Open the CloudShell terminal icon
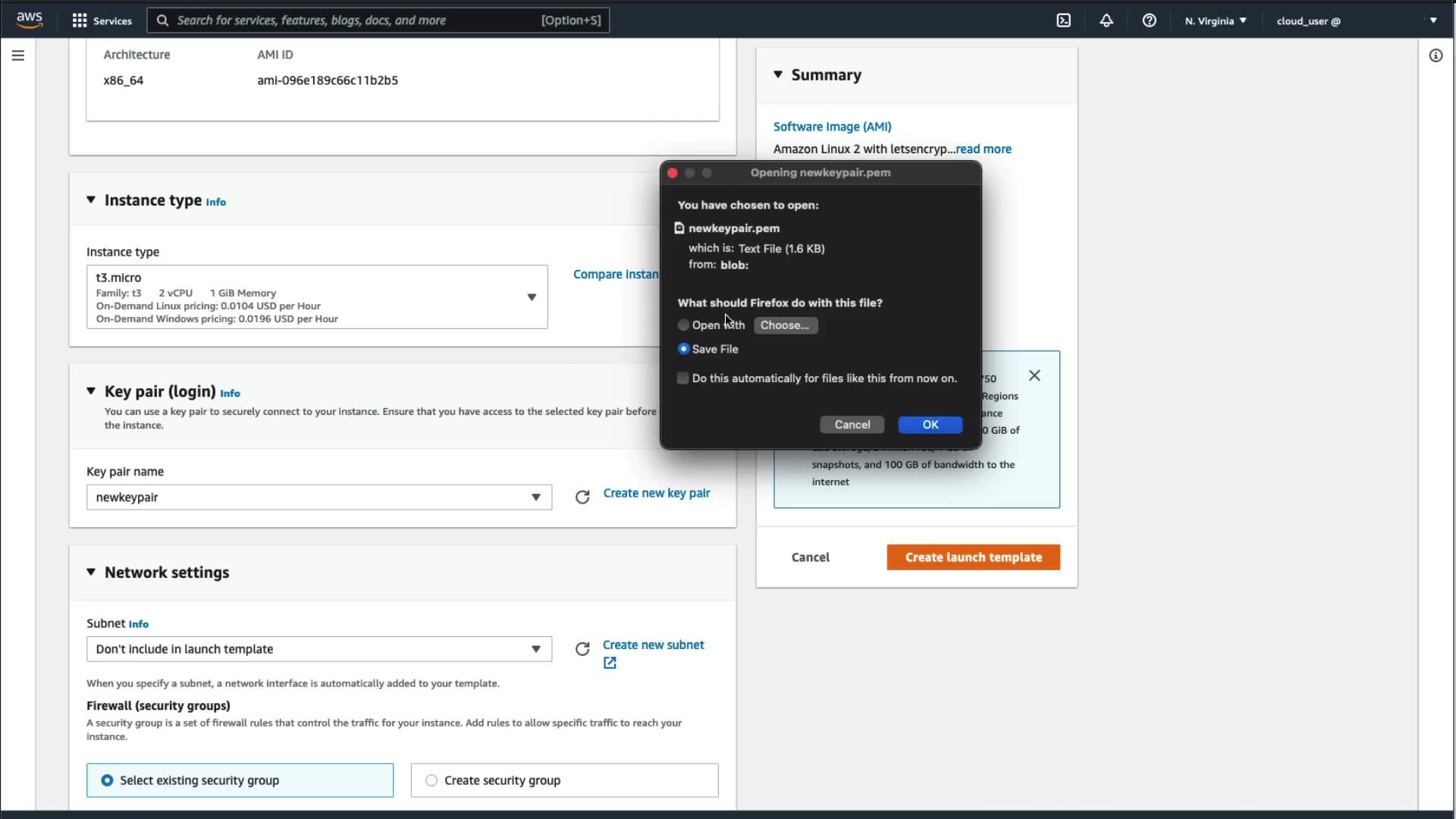 (1063, 20)
